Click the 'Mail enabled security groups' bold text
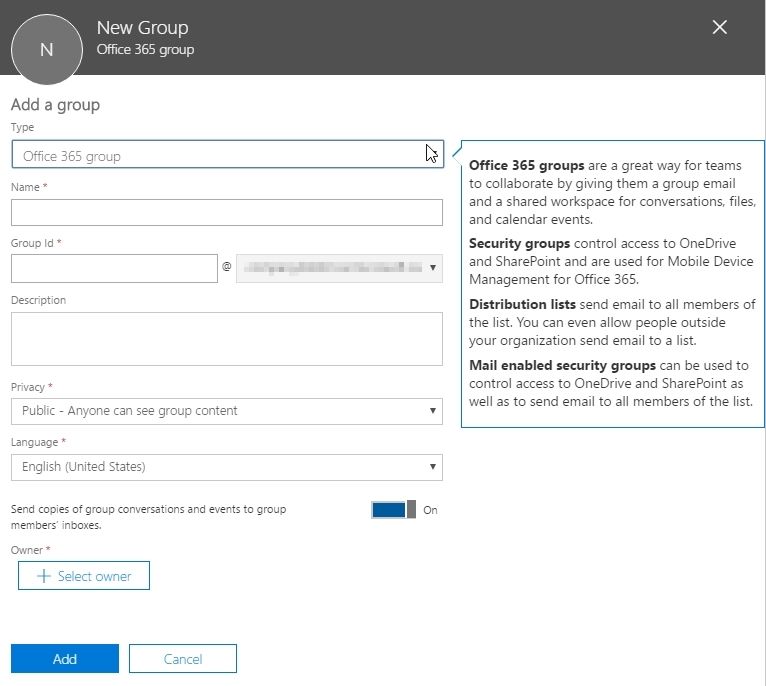 (562, 365)
